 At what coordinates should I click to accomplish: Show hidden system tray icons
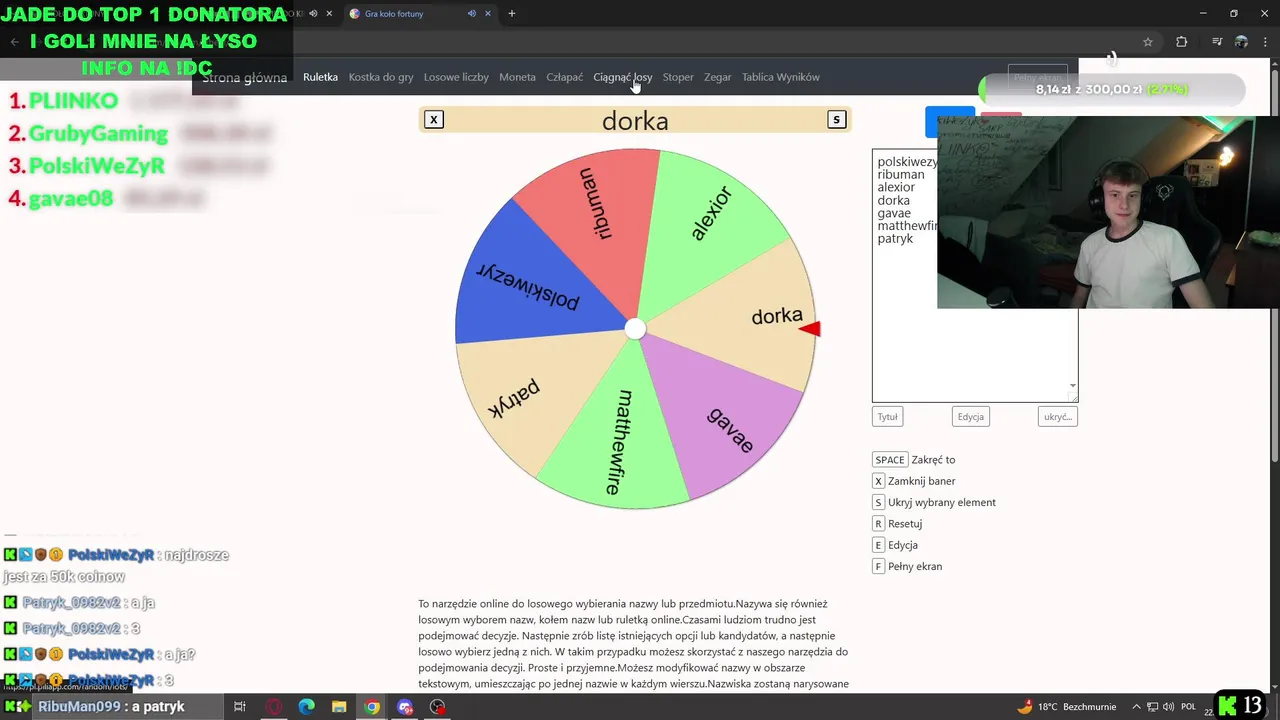1138,707
